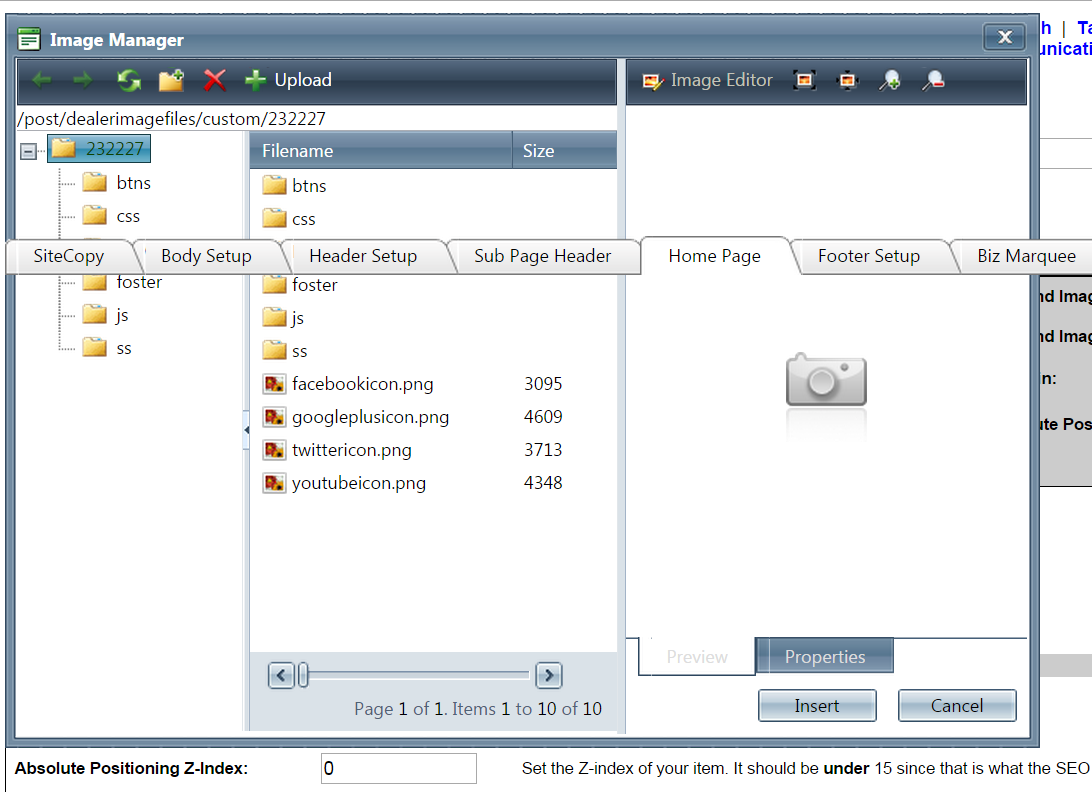
Task: Sort files by Size column
Action: [564, 150]
